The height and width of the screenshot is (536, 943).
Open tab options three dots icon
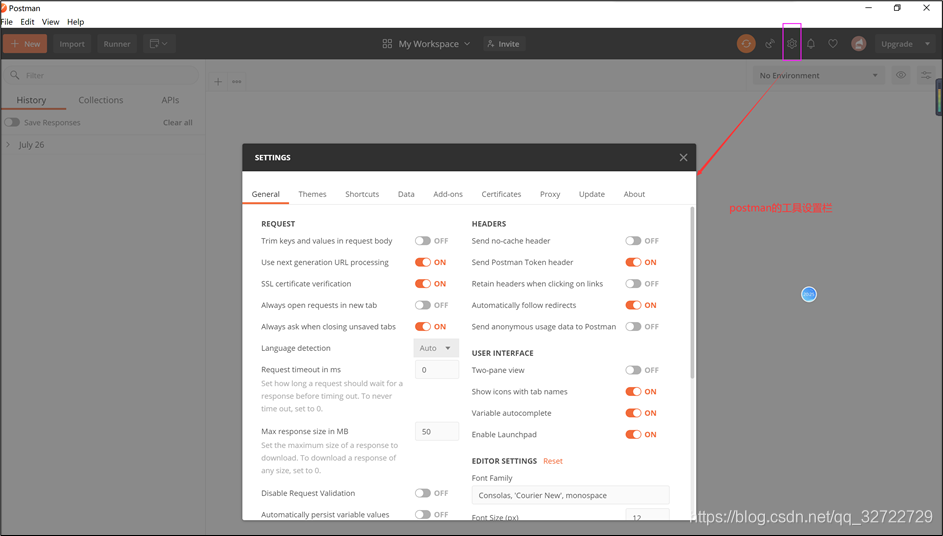tap(237, 82)
